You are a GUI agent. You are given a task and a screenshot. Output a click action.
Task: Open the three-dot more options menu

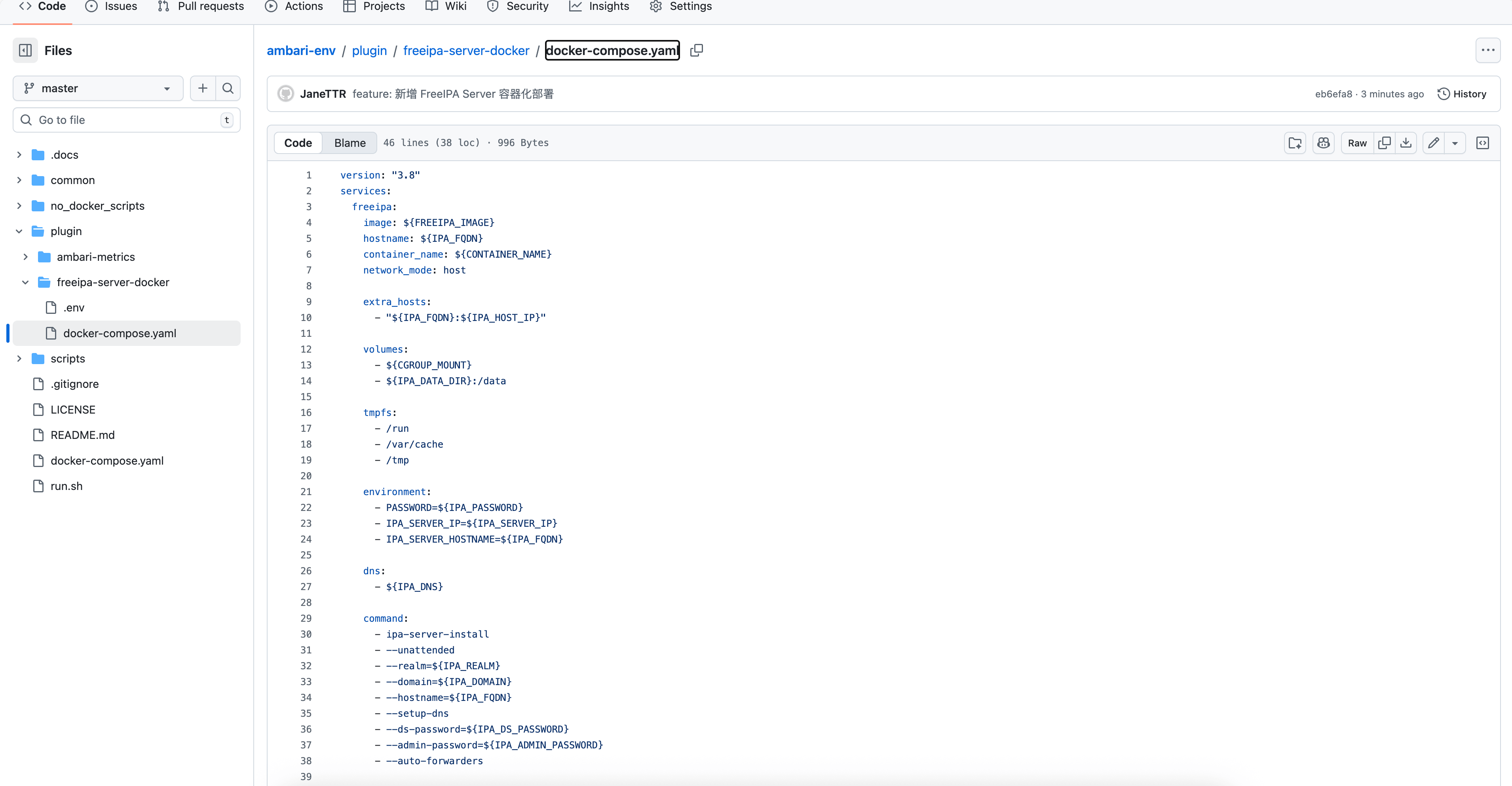[x=1487, y=51]
